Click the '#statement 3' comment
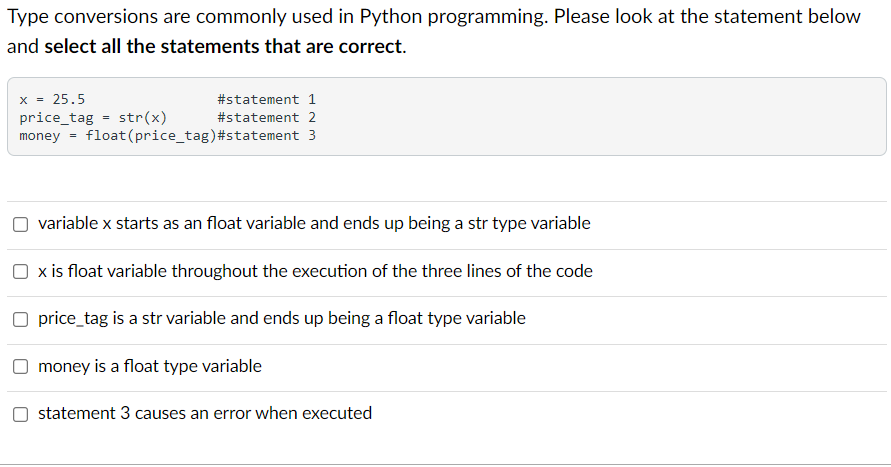The width and height of the screenshot is (891, 467). point(267,136)
